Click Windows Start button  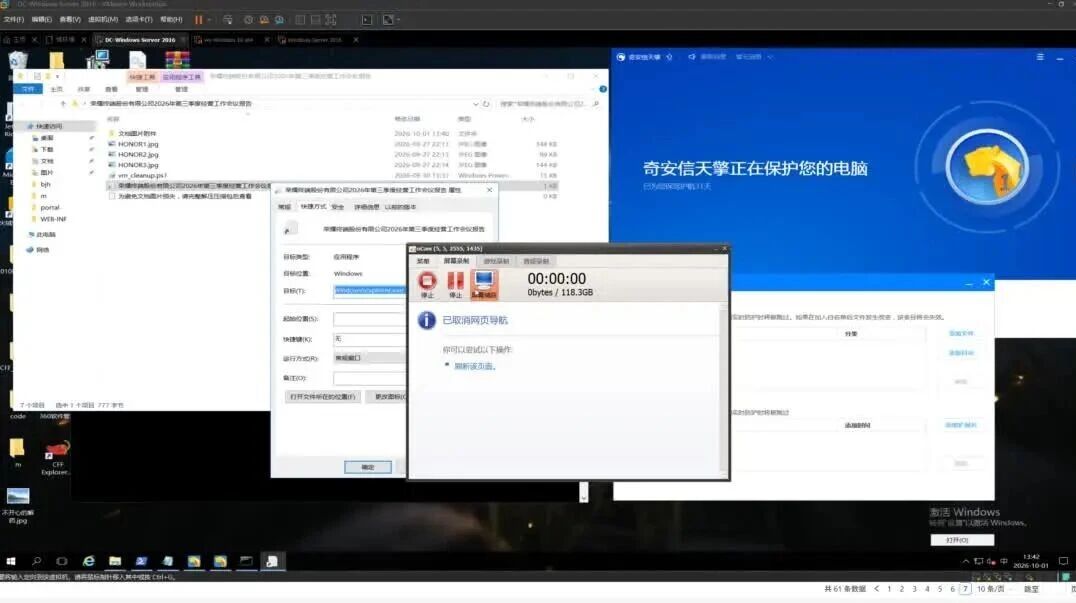tap(11, 561)
